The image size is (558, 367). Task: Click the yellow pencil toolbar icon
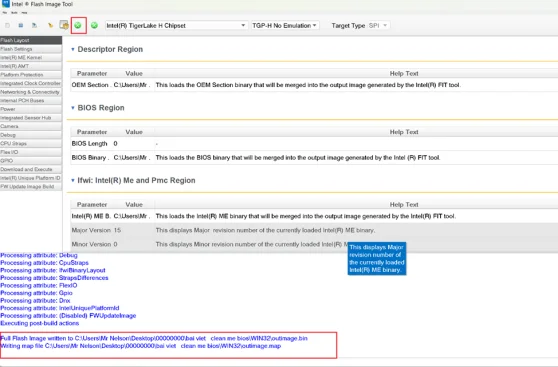click(x=50, y=25)
